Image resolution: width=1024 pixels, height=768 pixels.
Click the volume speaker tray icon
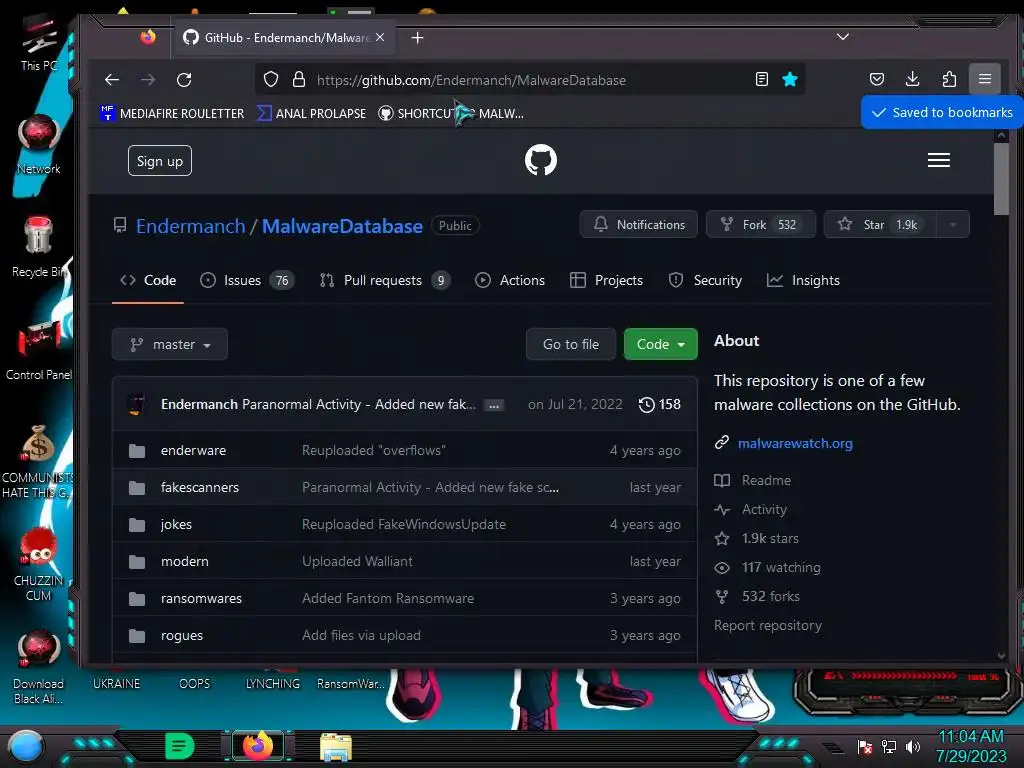click(x=912, y=746)
